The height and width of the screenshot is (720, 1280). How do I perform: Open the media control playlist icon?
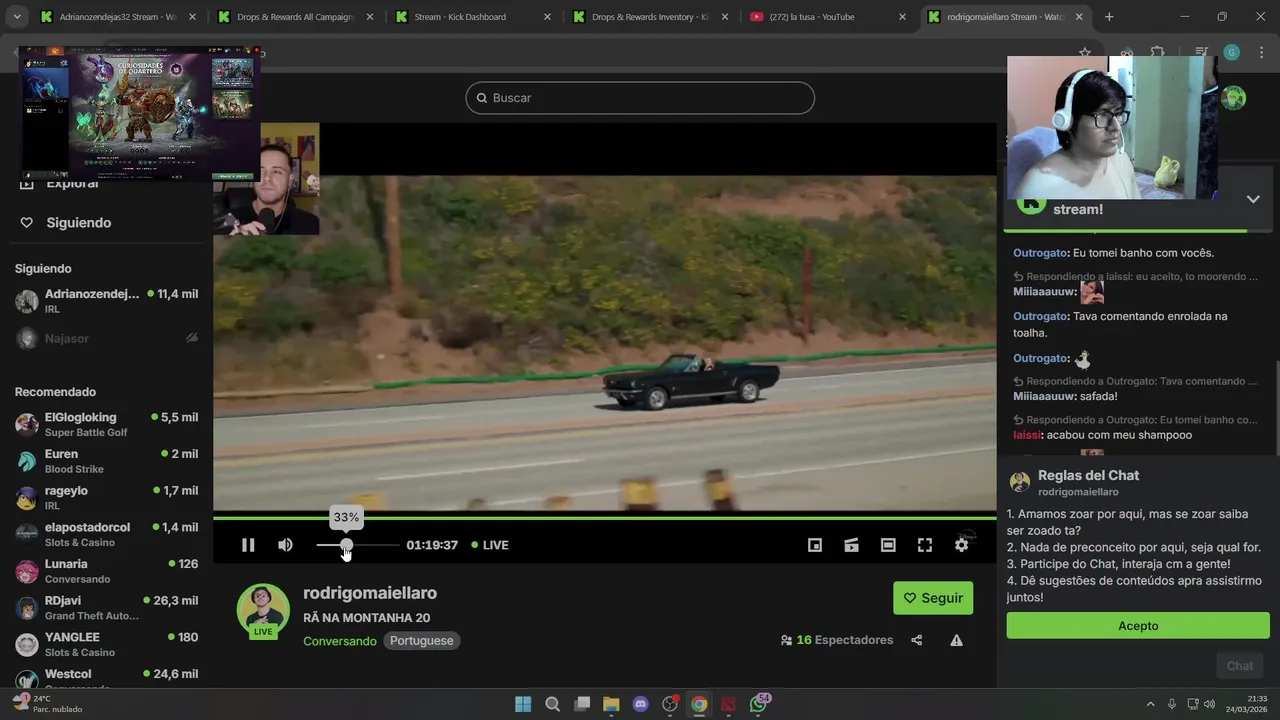tap(1201, 52)
